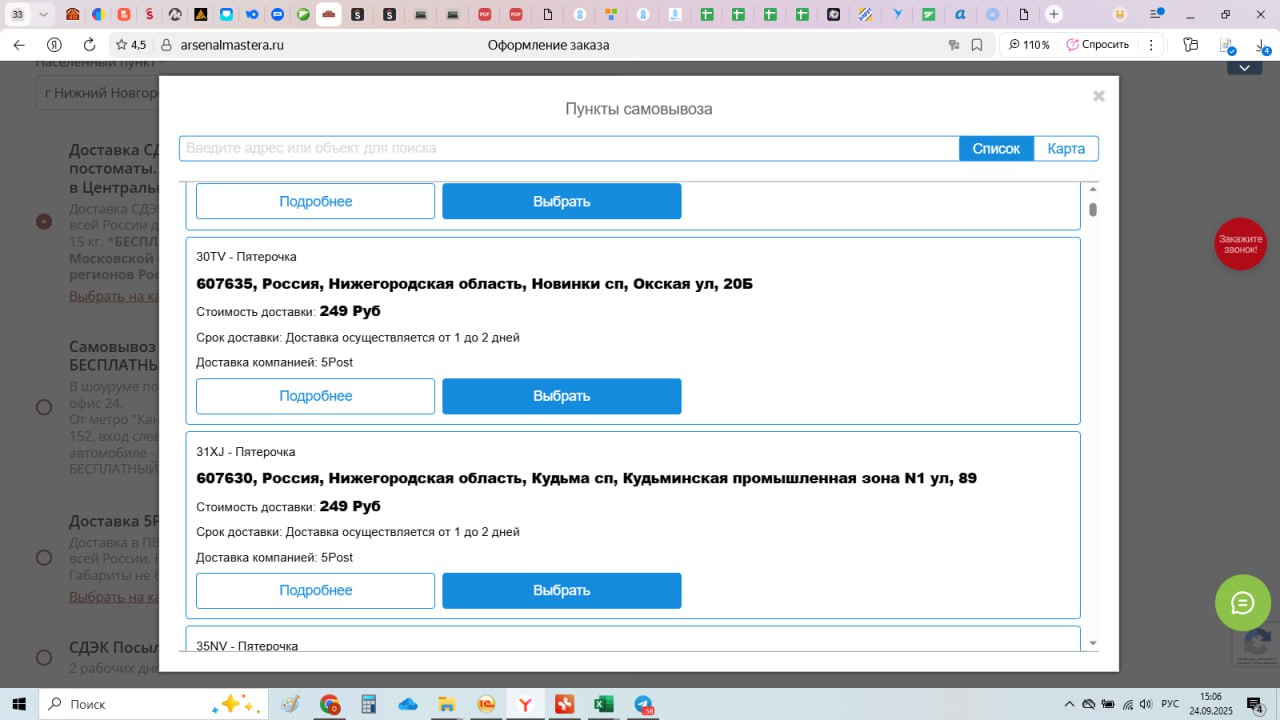Viewport: 1280px width, 720px height.
Task: Expand the tab list dropdown arrow
Action: (43, 15)
